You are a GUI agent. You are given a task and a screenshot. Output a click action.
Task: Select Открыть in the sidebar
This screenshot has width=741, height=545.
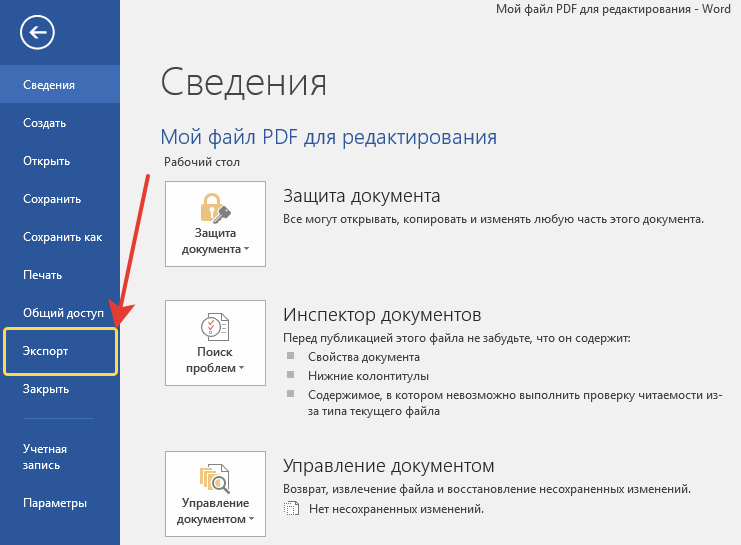pos(60,161)
